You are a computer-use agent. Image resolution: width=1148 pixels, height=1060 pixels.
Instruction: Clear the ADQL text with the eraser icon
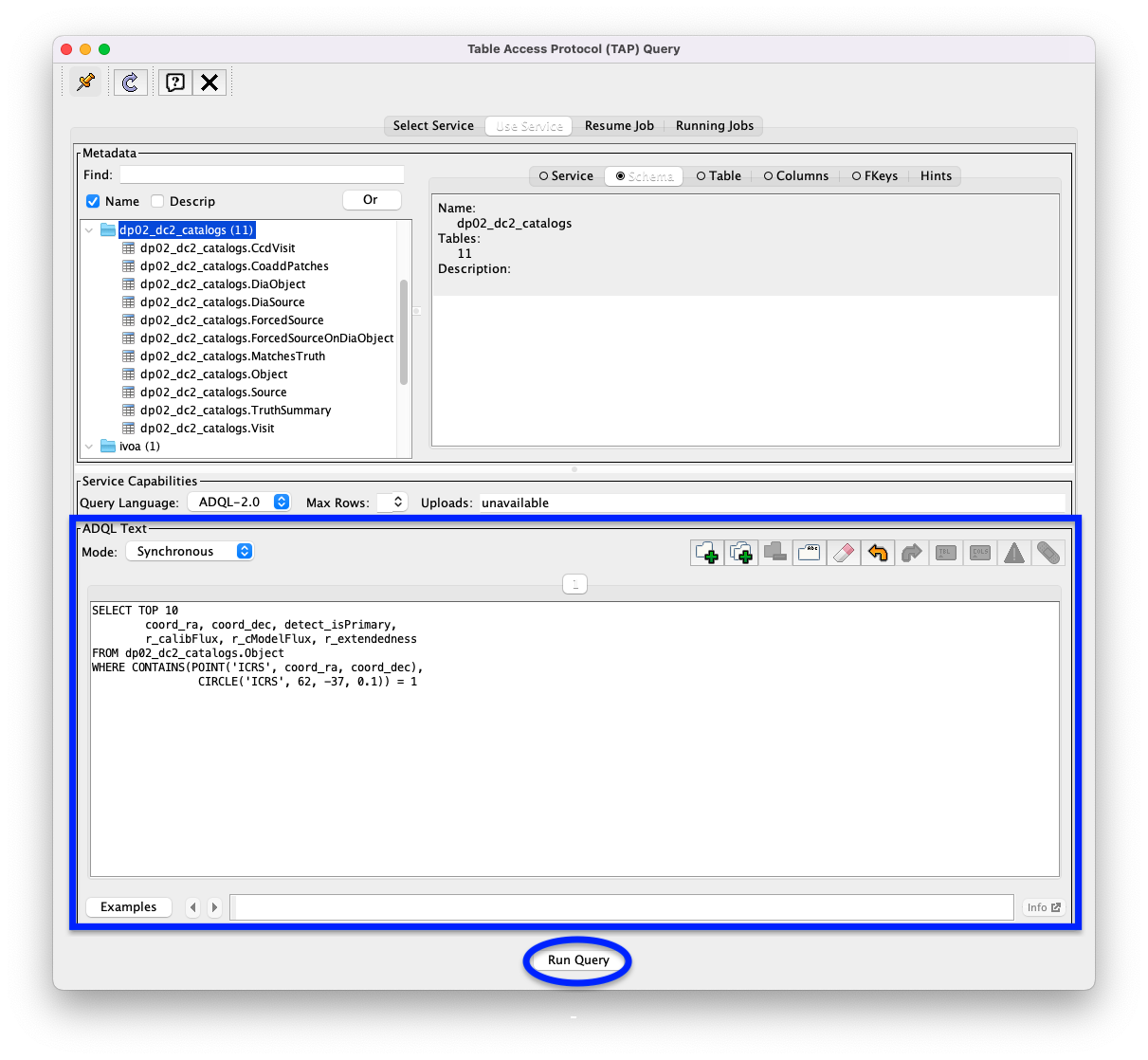click(843, 553)
